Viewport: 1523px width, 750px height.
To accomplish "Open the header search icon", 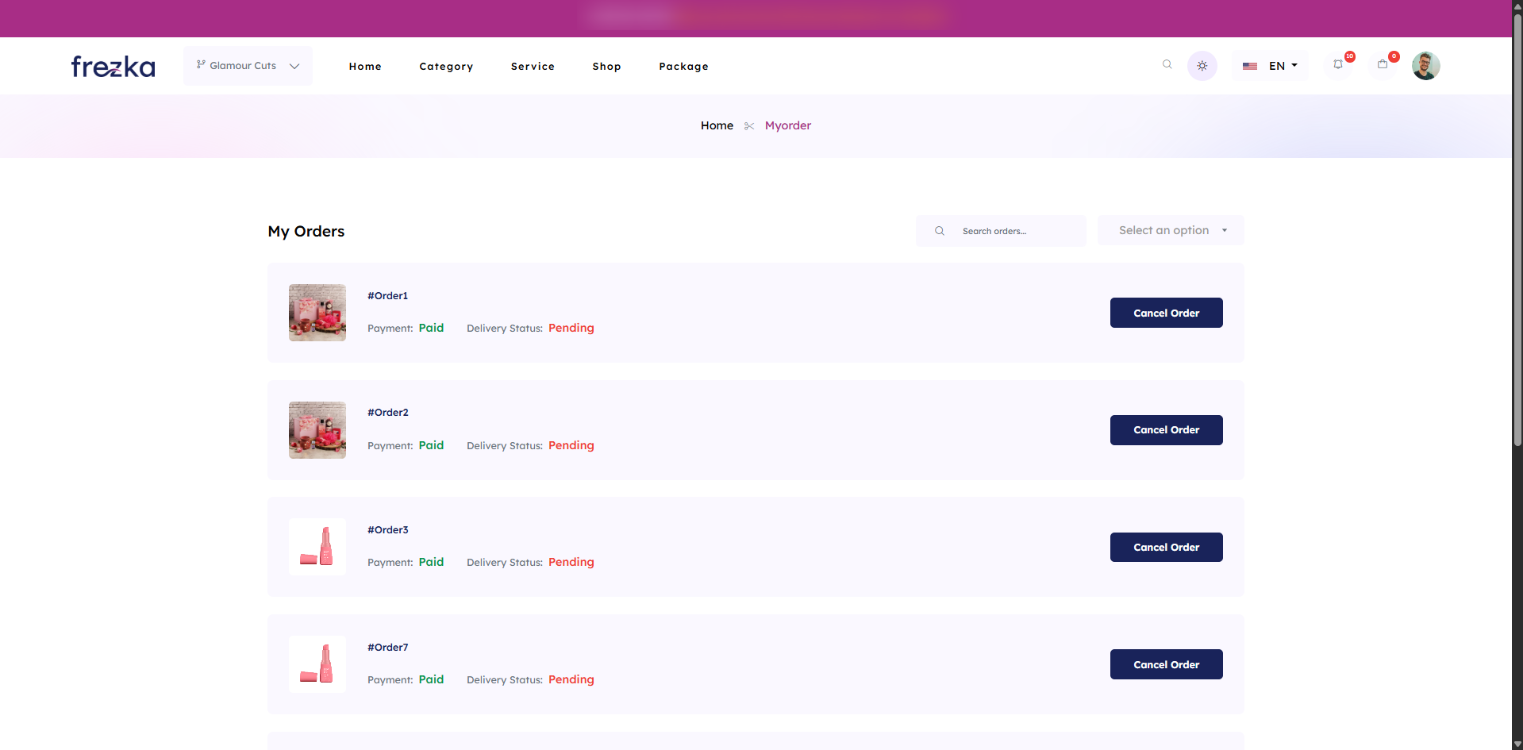I will point(1167,65).
